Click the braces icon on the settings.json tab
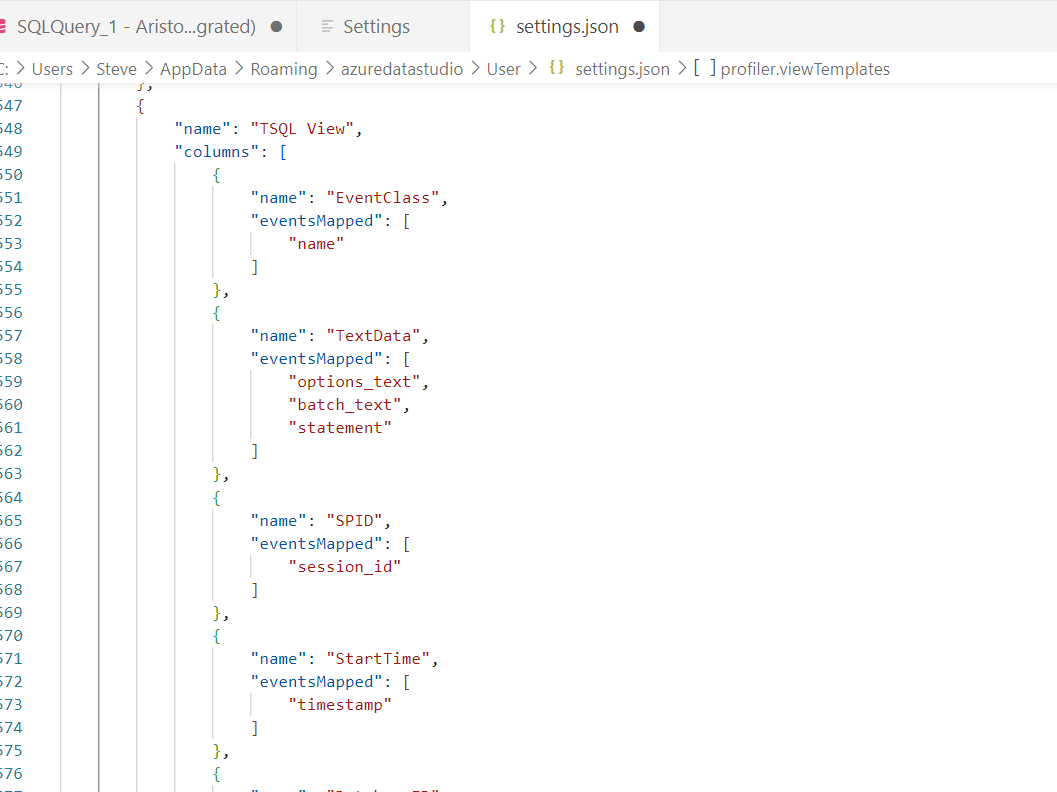The image size is (1057, 792). (497, 27)
